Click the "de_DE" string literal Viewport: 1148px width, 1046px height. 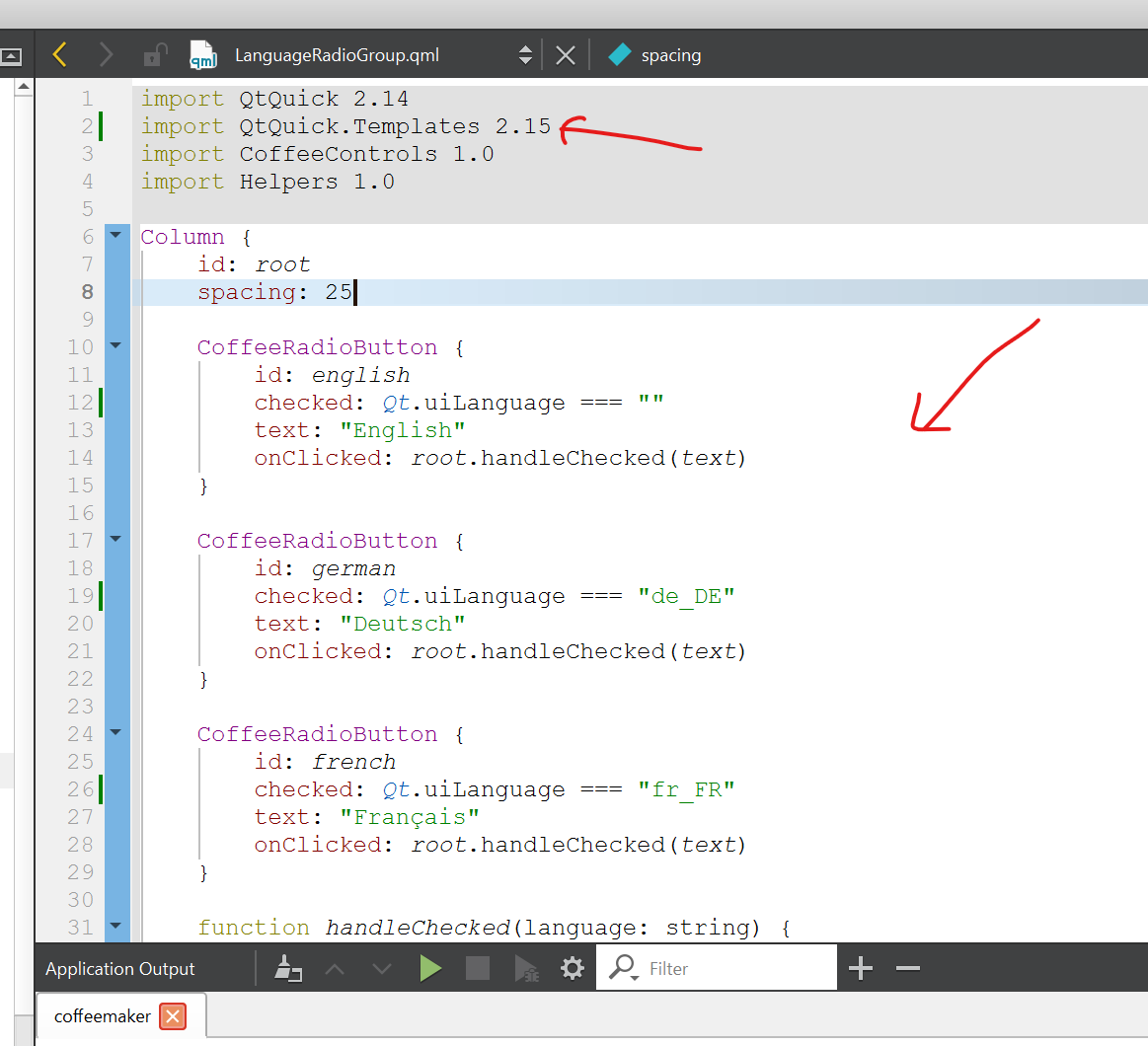(x=686, y=597)
